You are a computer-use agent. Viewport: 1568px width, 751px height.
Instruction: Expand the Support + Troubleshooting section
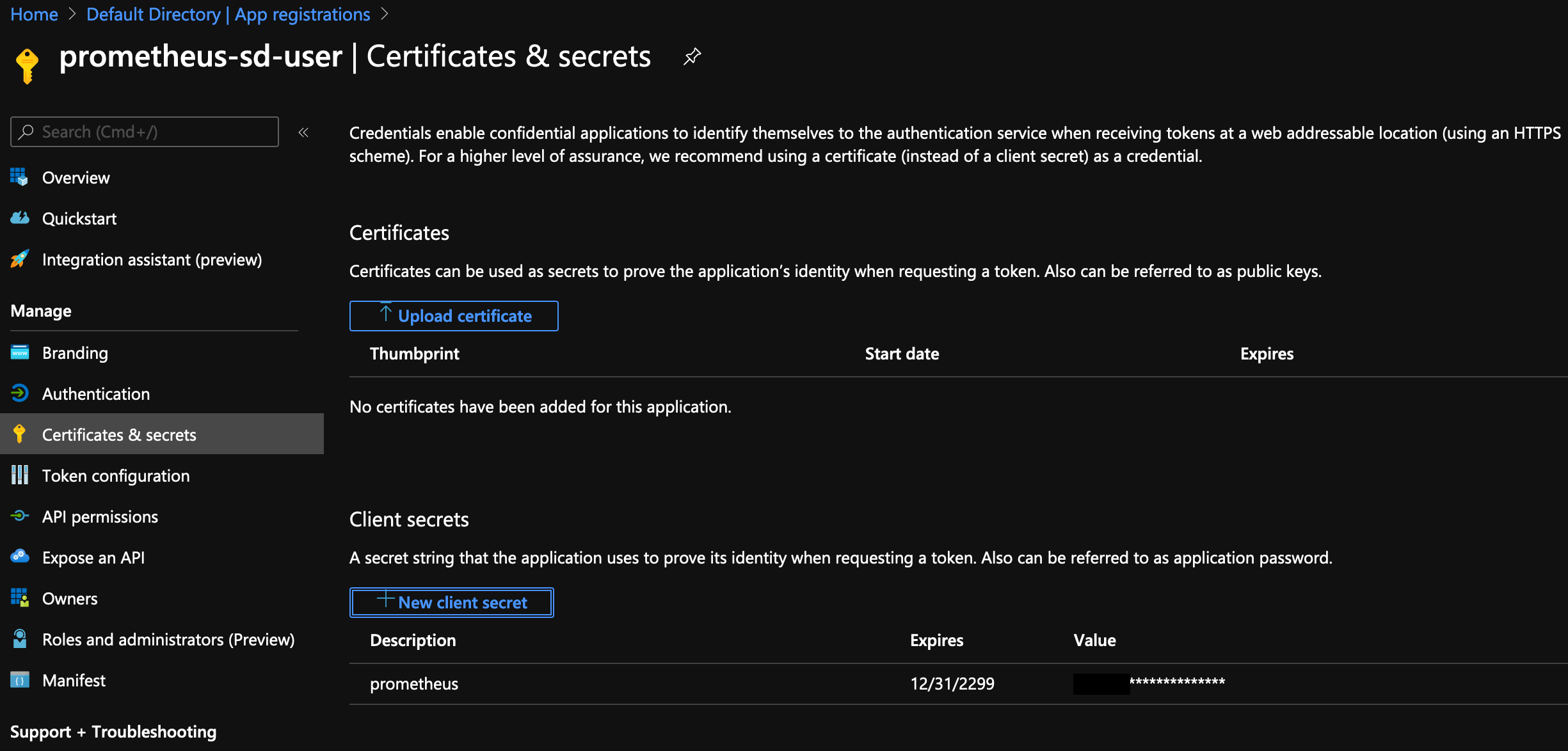(113, 731)
